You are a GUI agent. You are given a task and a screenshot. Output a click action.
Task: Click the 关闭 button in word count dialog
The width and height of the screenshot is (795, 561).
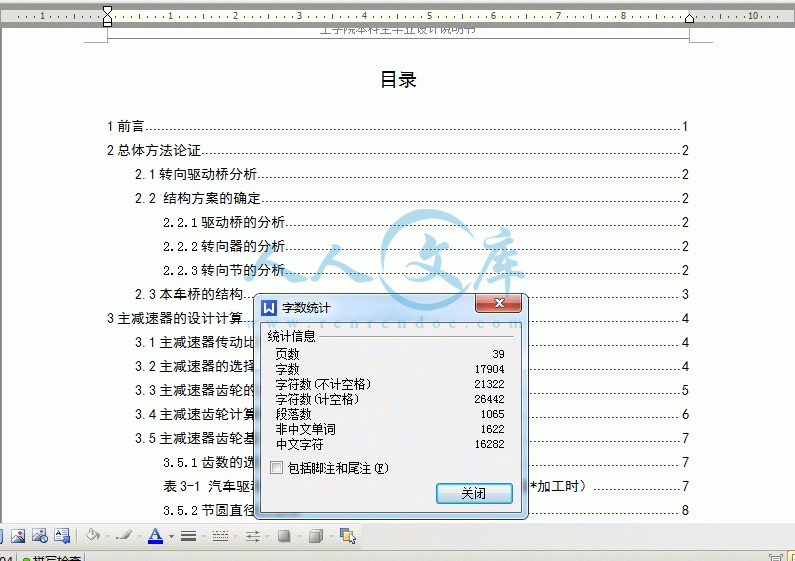pos(474,493)
